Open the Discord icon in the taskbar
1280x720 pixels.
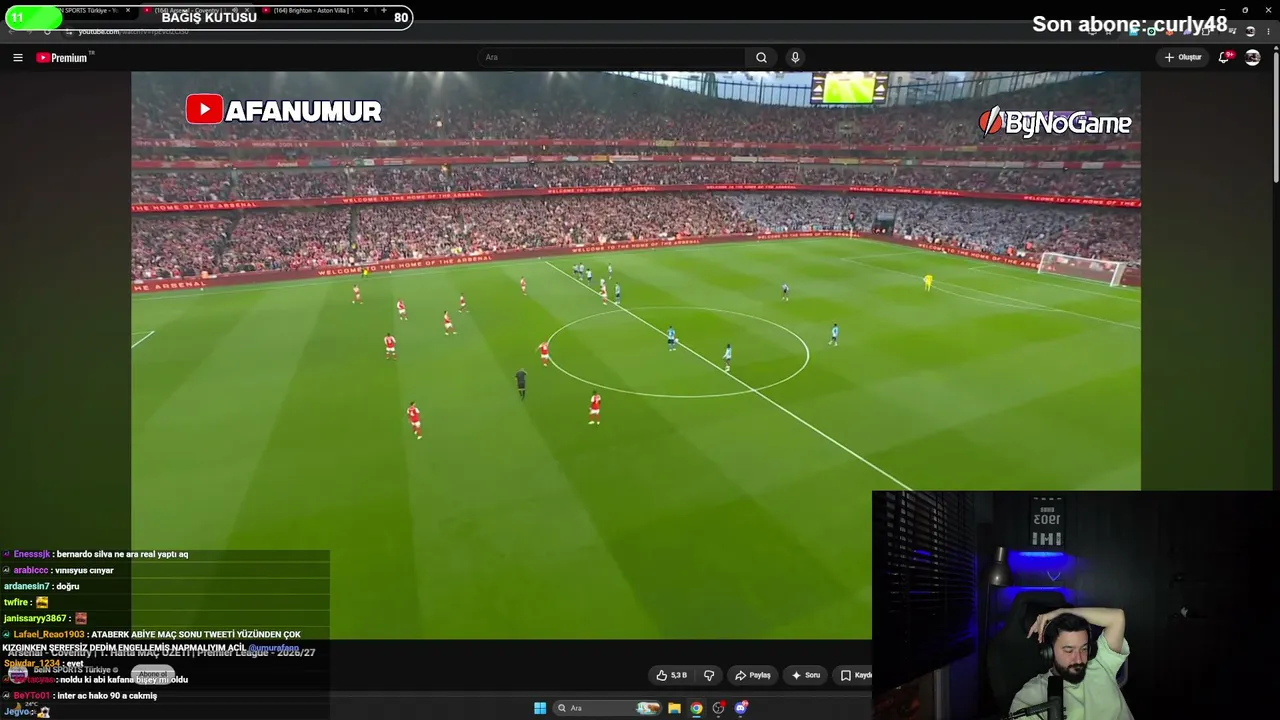pos(741,708)
